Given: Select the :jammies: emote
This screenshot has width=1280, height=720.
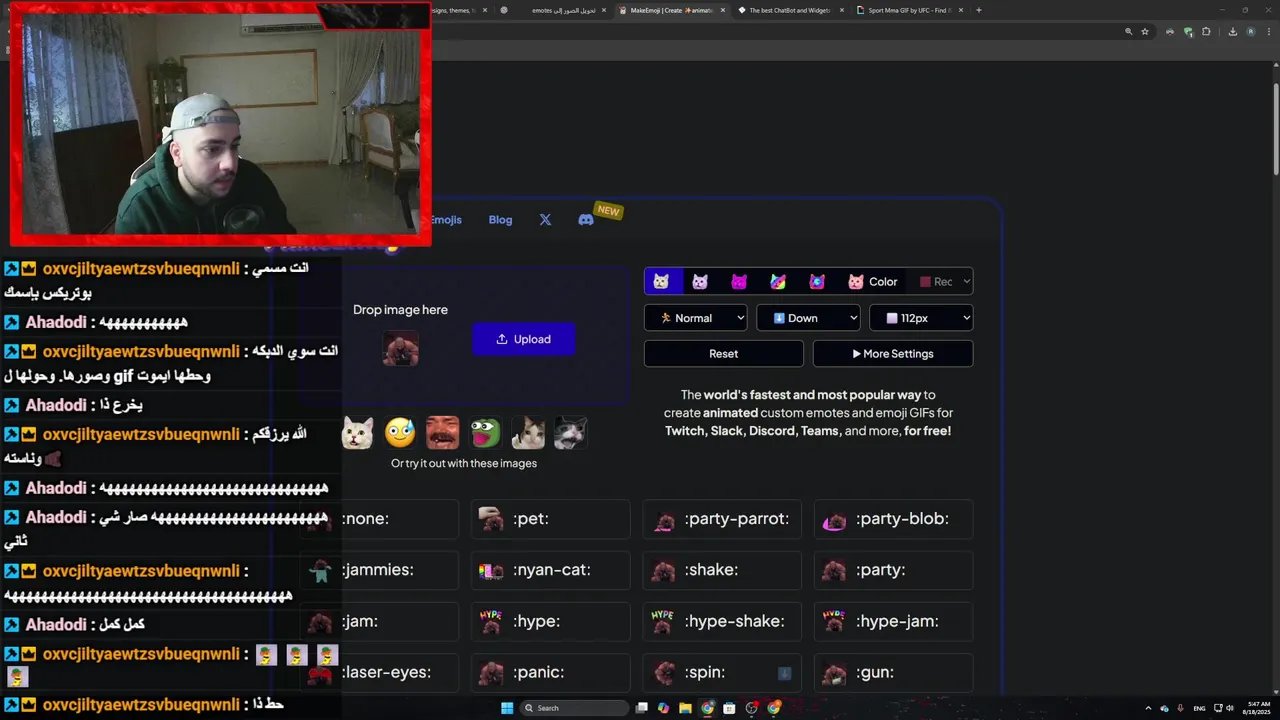Looking at the screenshot, I should tap(380, 570).
